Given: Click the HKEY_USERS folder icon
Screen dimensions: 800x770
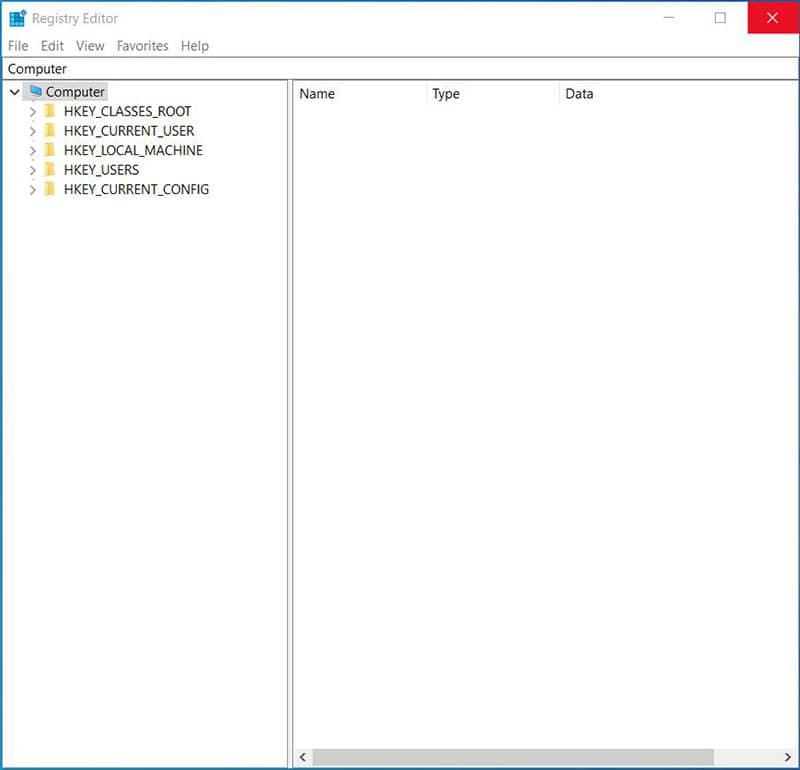Looking at the screenshot, I should (x=50, y=170).
